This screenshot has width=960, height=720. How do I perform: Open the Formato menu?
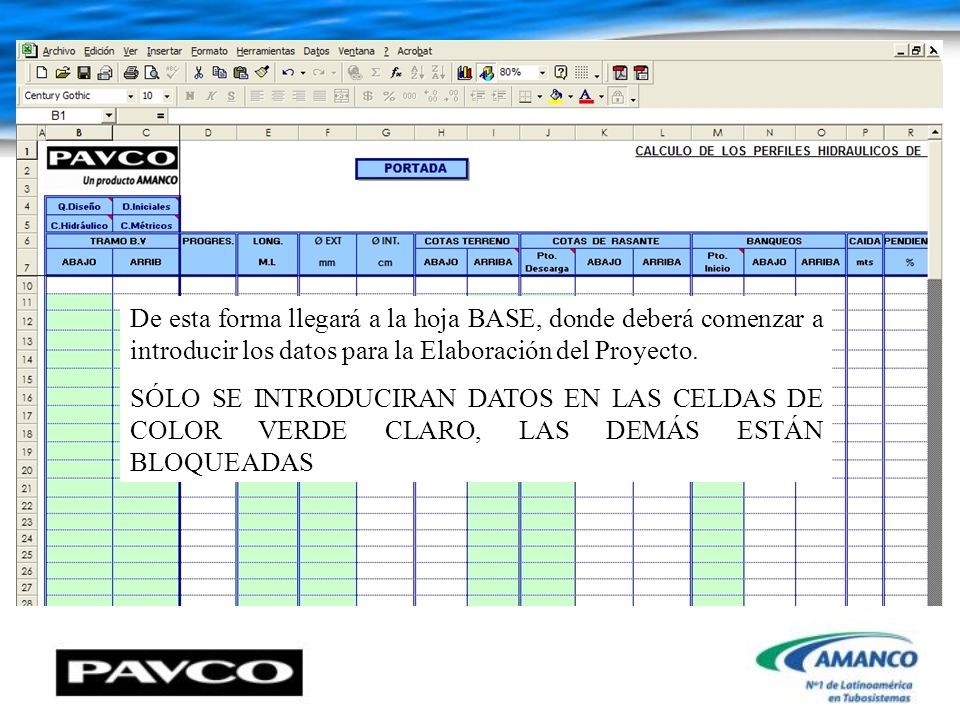(x=209, y=51)
